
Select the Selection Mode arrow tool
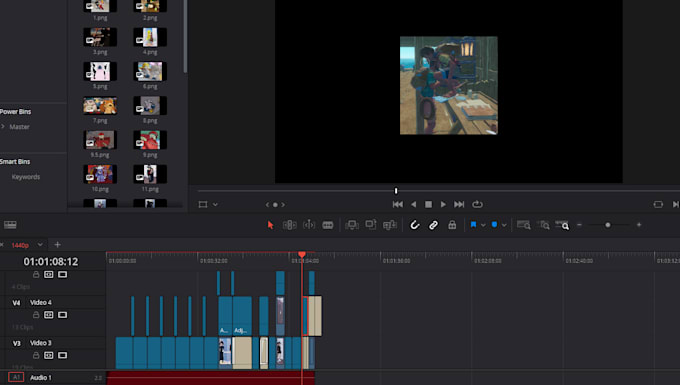pos(271,225)
